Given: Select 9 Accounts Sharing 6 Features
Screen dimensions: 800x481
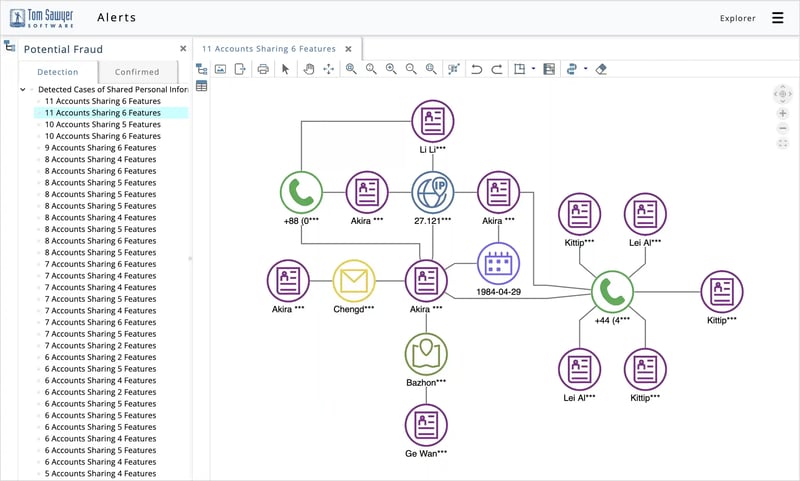Looking at the screenshot, I should (x=100, y=148).
